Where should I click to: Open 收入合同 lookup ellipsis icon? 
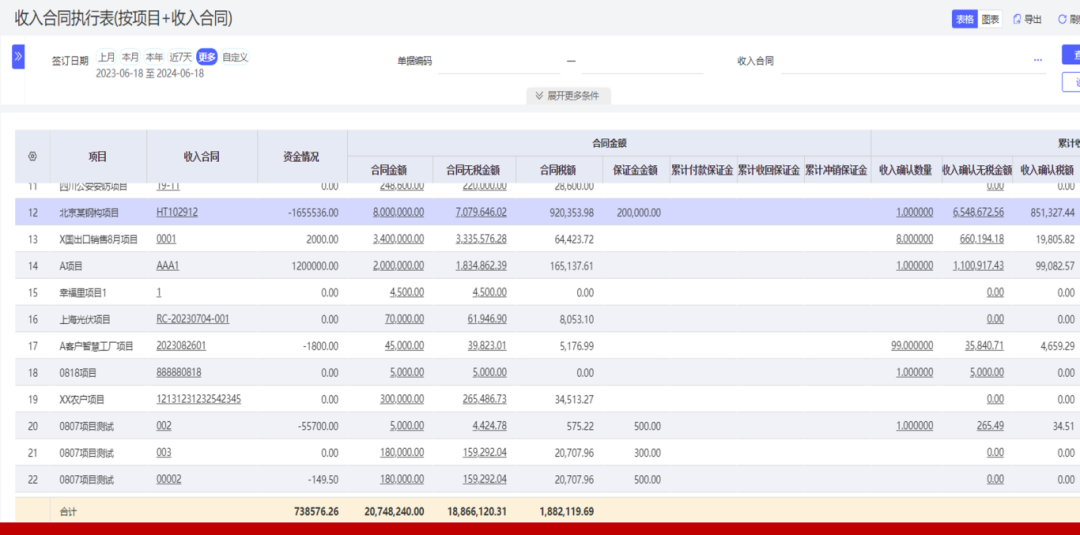(x=1038, y=61)
